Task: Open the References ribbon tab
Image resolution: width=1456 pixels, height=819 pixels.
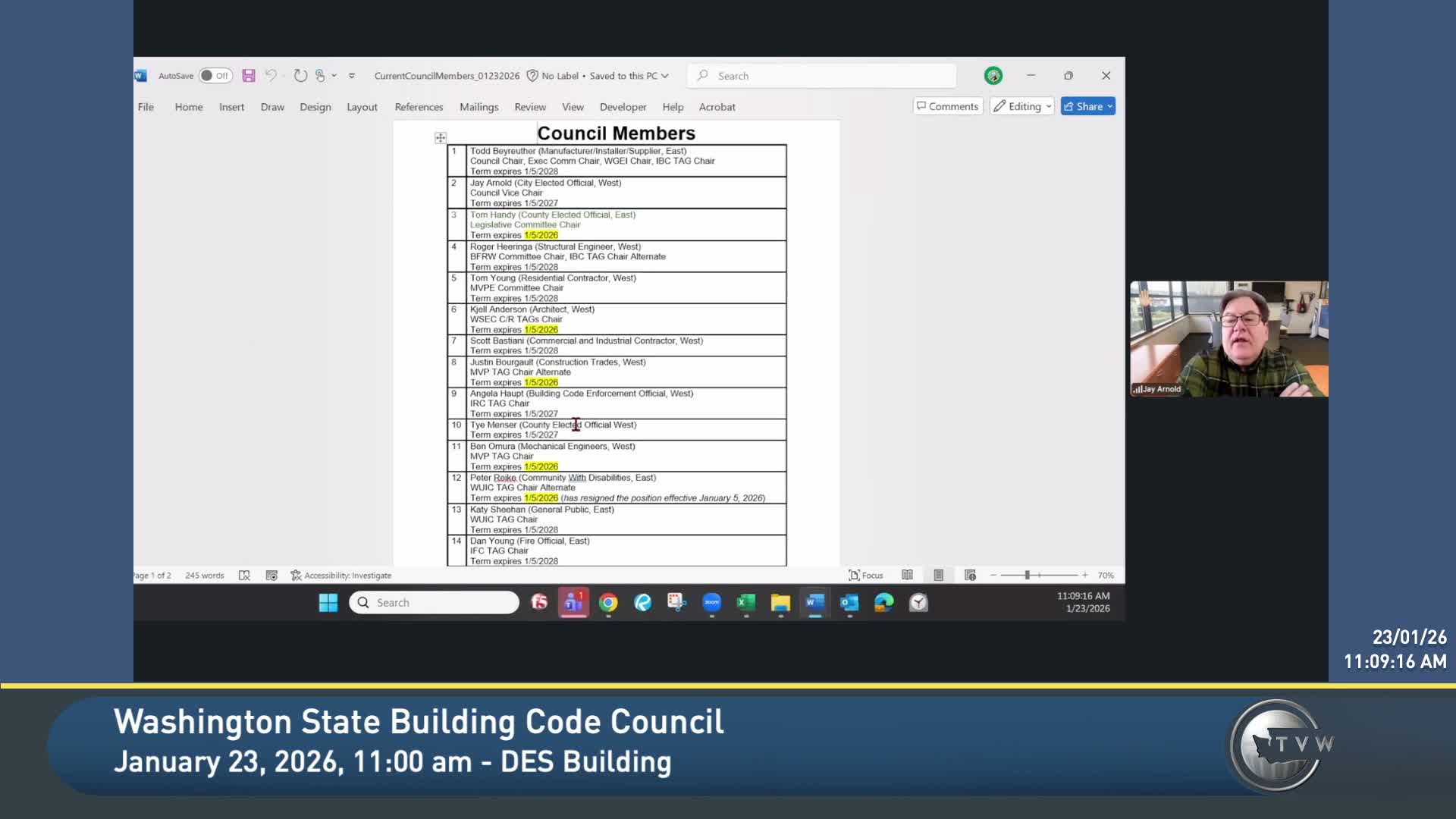Action: (x=419, y=107)
